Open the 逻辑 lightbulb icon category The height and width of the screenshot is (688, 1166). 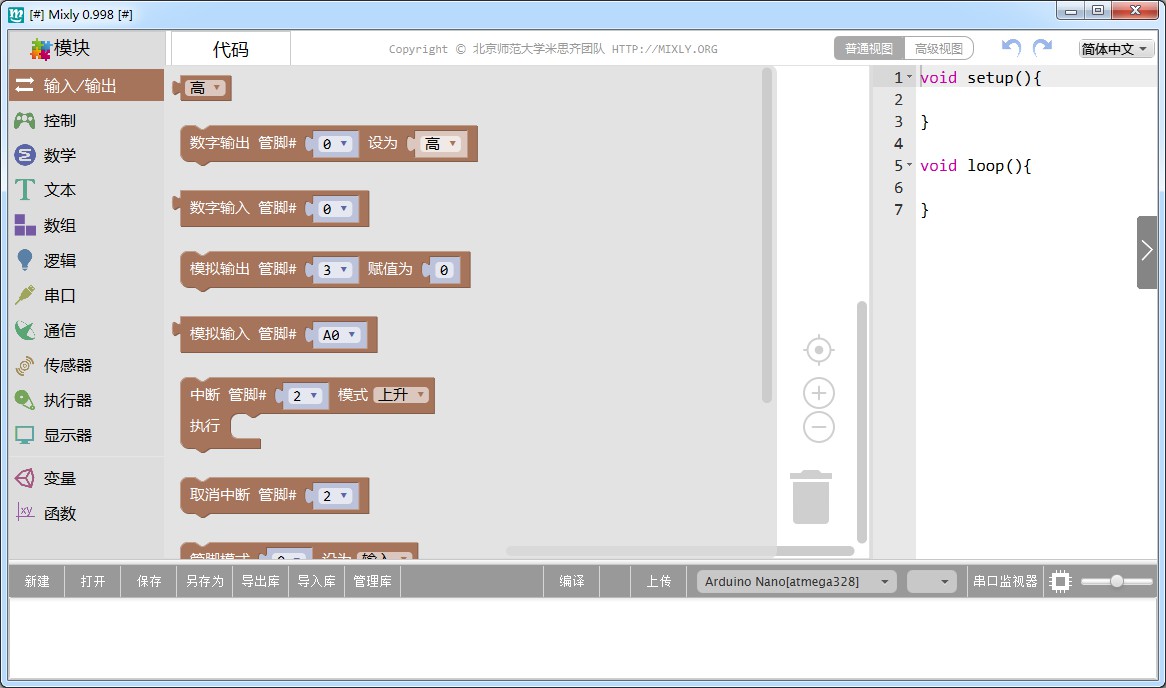(x=25, y=260)
